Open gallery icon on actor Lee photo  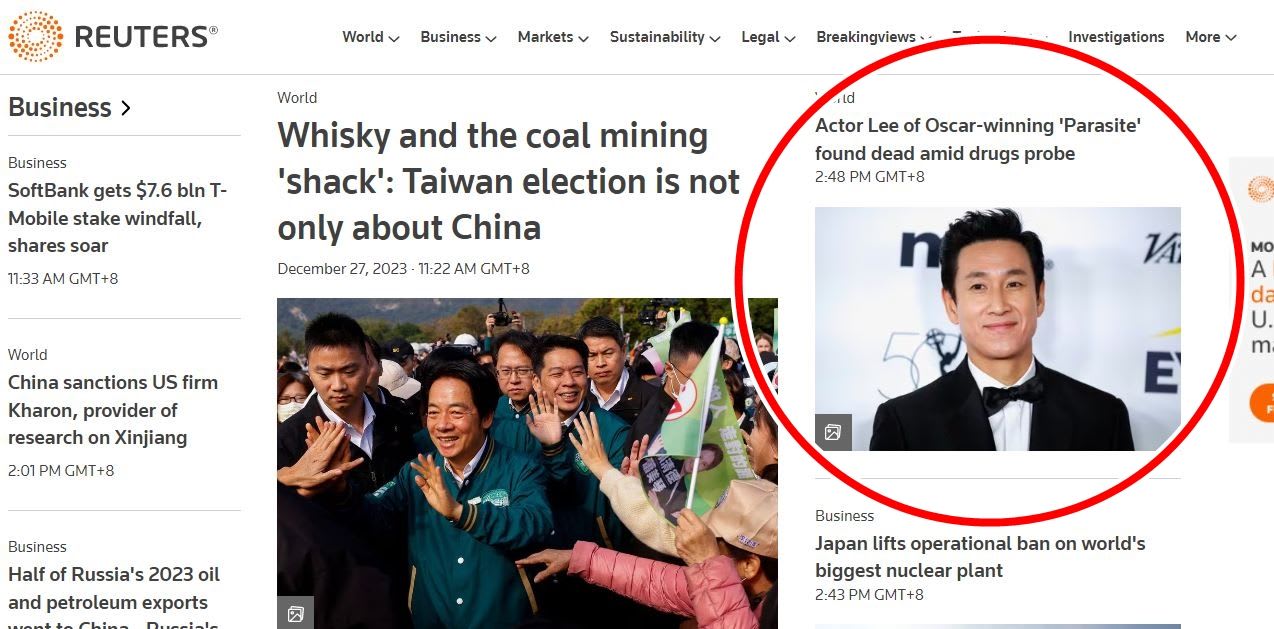tap(833, 432)
